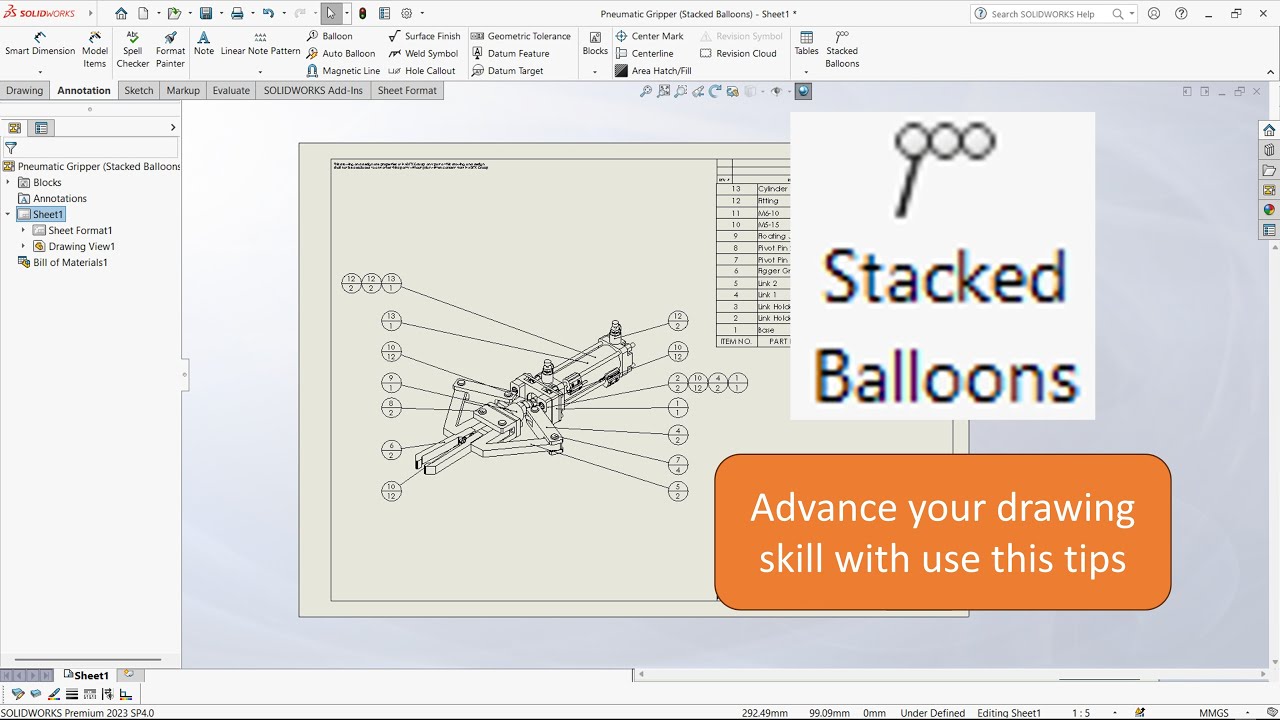The height and width of the screenshot is (720, 1280).
Task: Insert Geometric Tolerance
Action: pos(521,36)
